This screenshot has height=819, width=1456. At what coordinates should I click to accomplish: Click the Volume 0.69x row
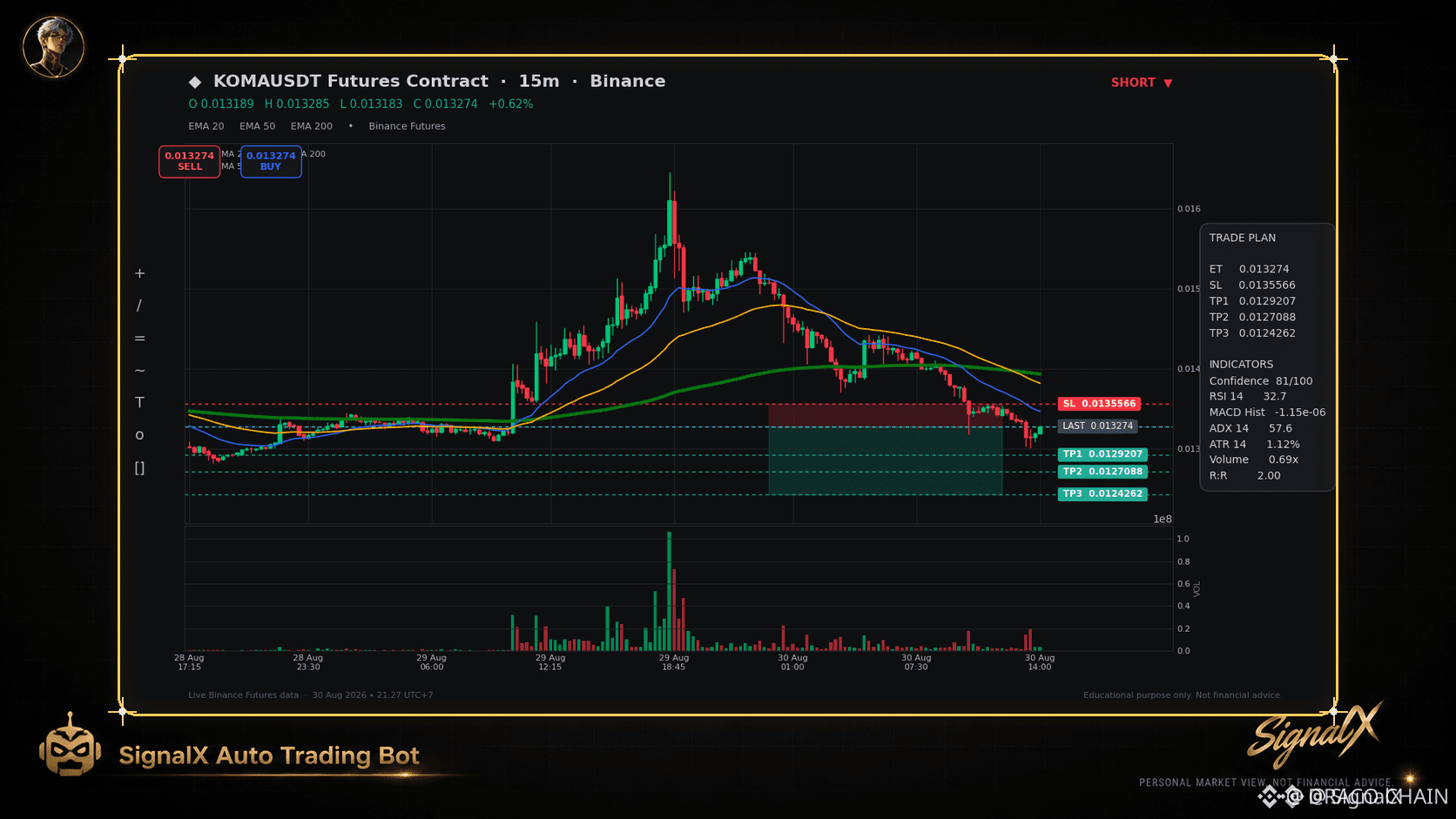pyautogui.click(x=1254, y=460)
